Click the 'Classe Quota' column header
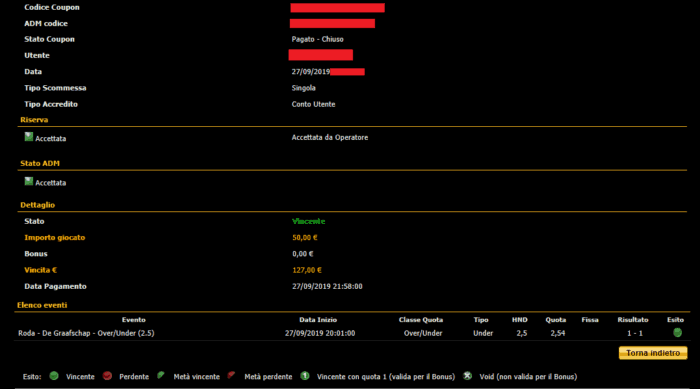Screen dimensions: 700x389 click(x=421, y=320)
